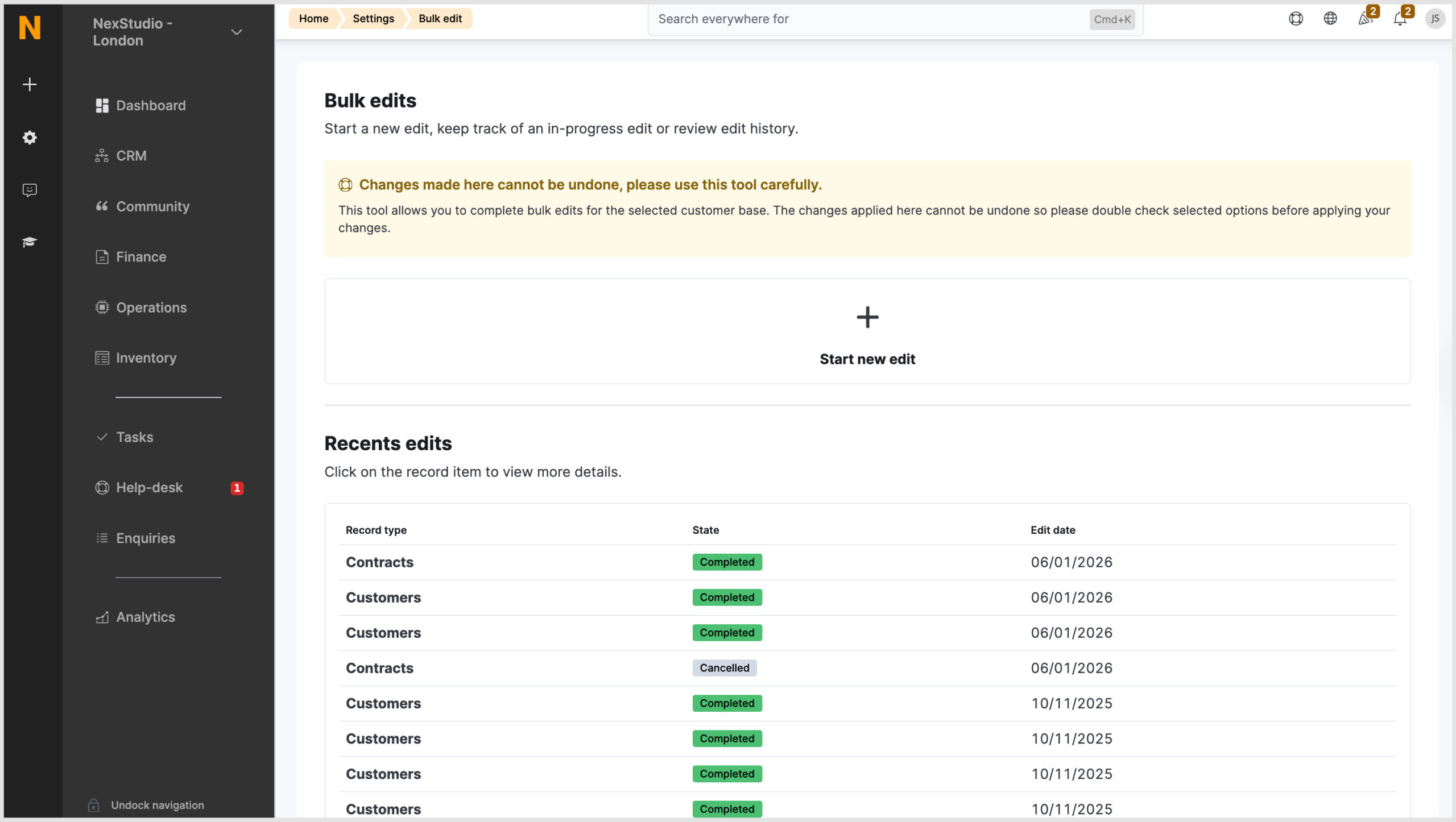Open the first Contracts row, Completed state
The image size is (1456, 822).
[867, 562]
